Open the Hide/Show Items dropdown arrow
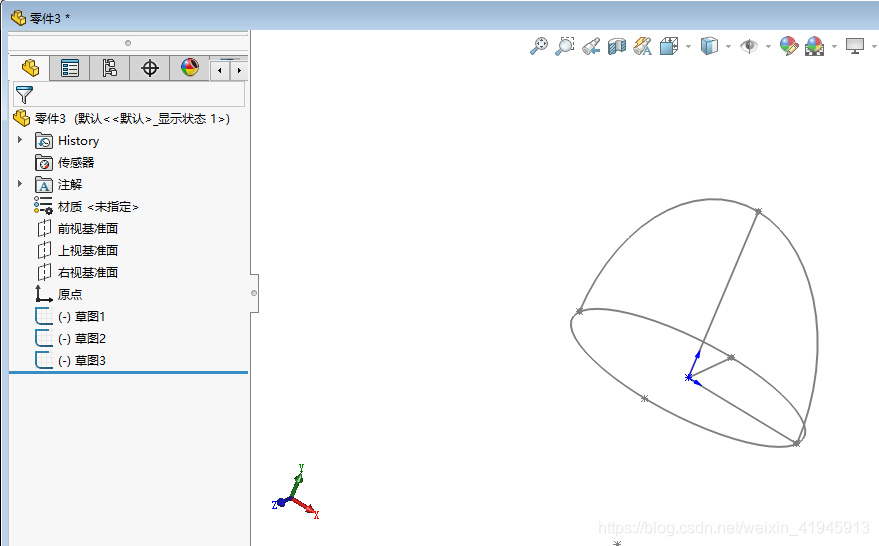This screenshot has width=879, height=546. click(x=768, y=47)
